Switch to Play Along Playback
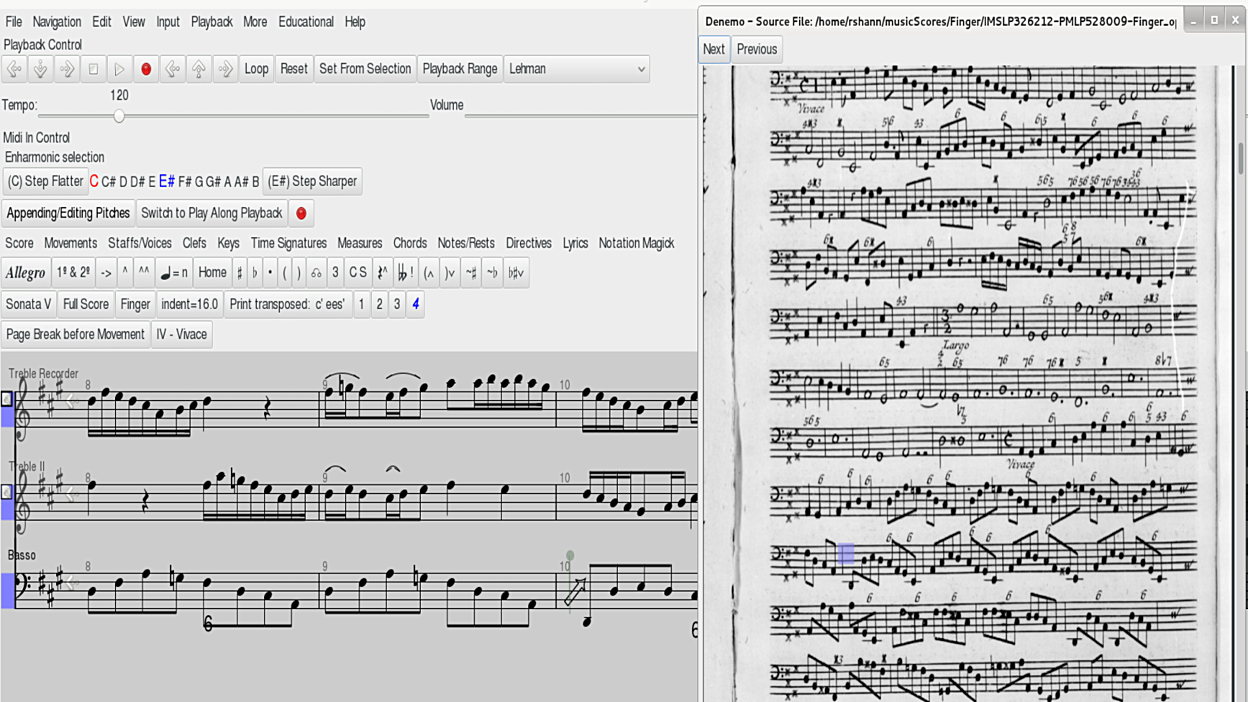Viewport: 1248px width, 702px height. click(x=211, y=213)
